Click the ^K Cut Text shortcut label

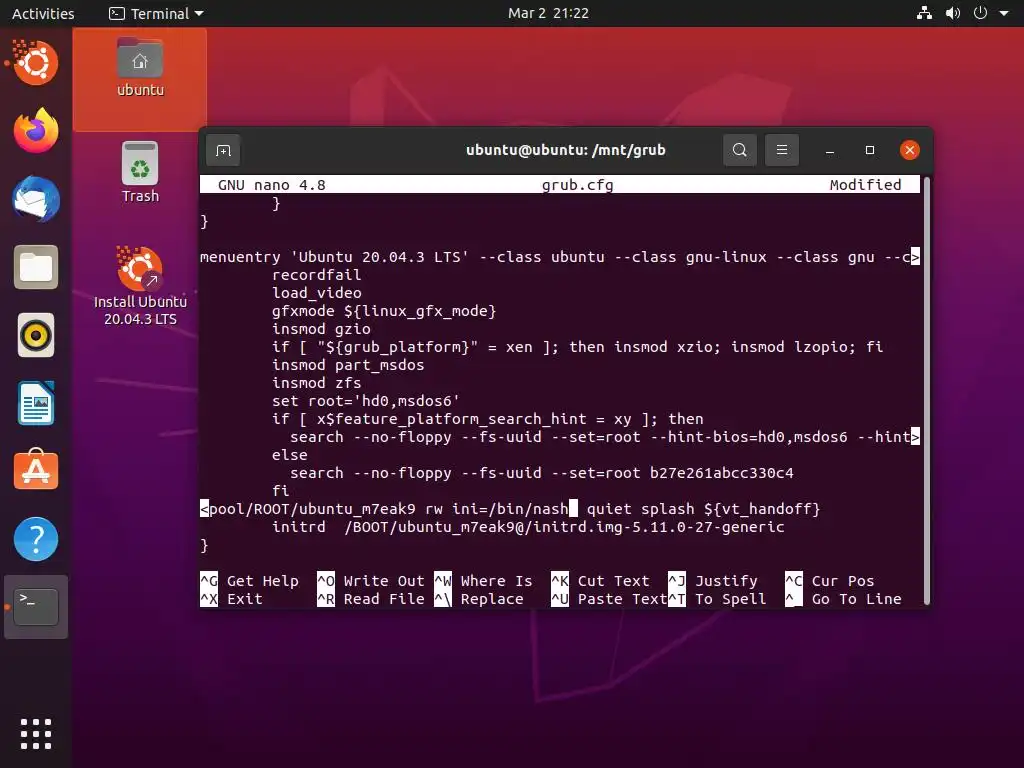tap(600, 581)
